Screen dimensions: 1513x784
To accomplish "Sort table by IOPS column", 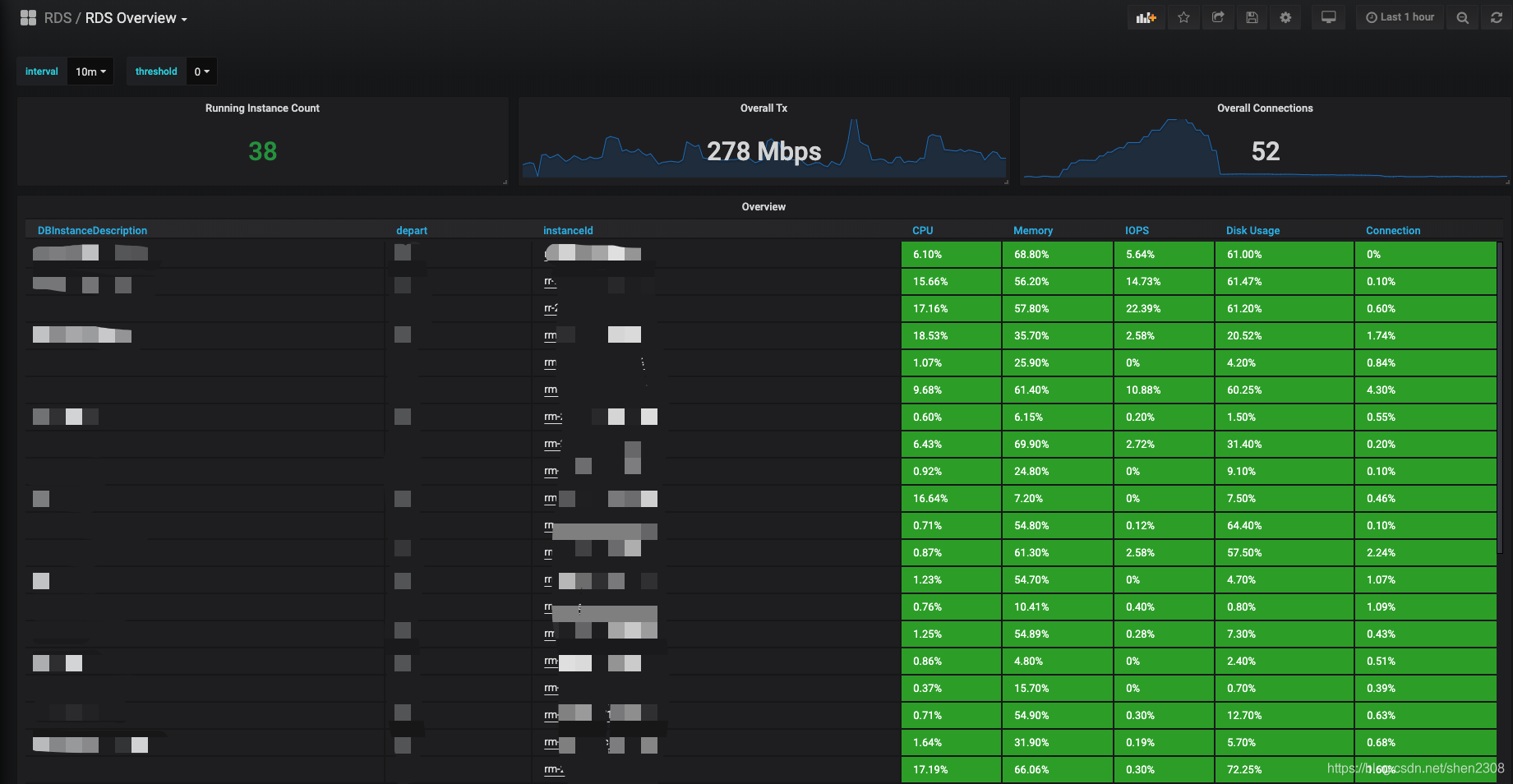I will tap(1137, 230).
